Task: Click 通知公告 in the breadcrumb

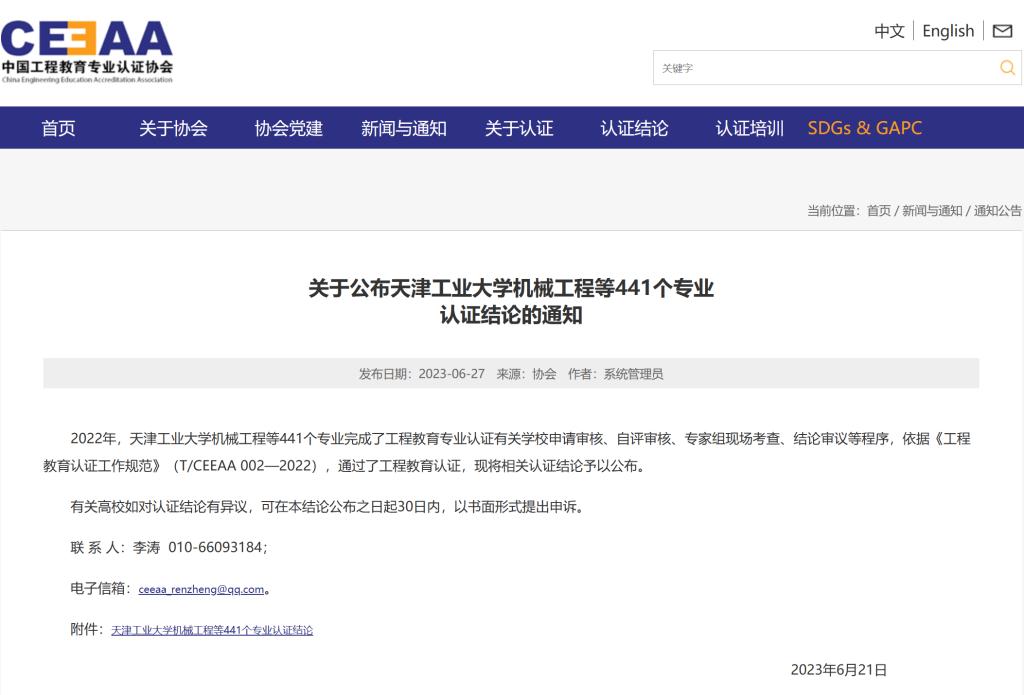Action: coord(997,211)
